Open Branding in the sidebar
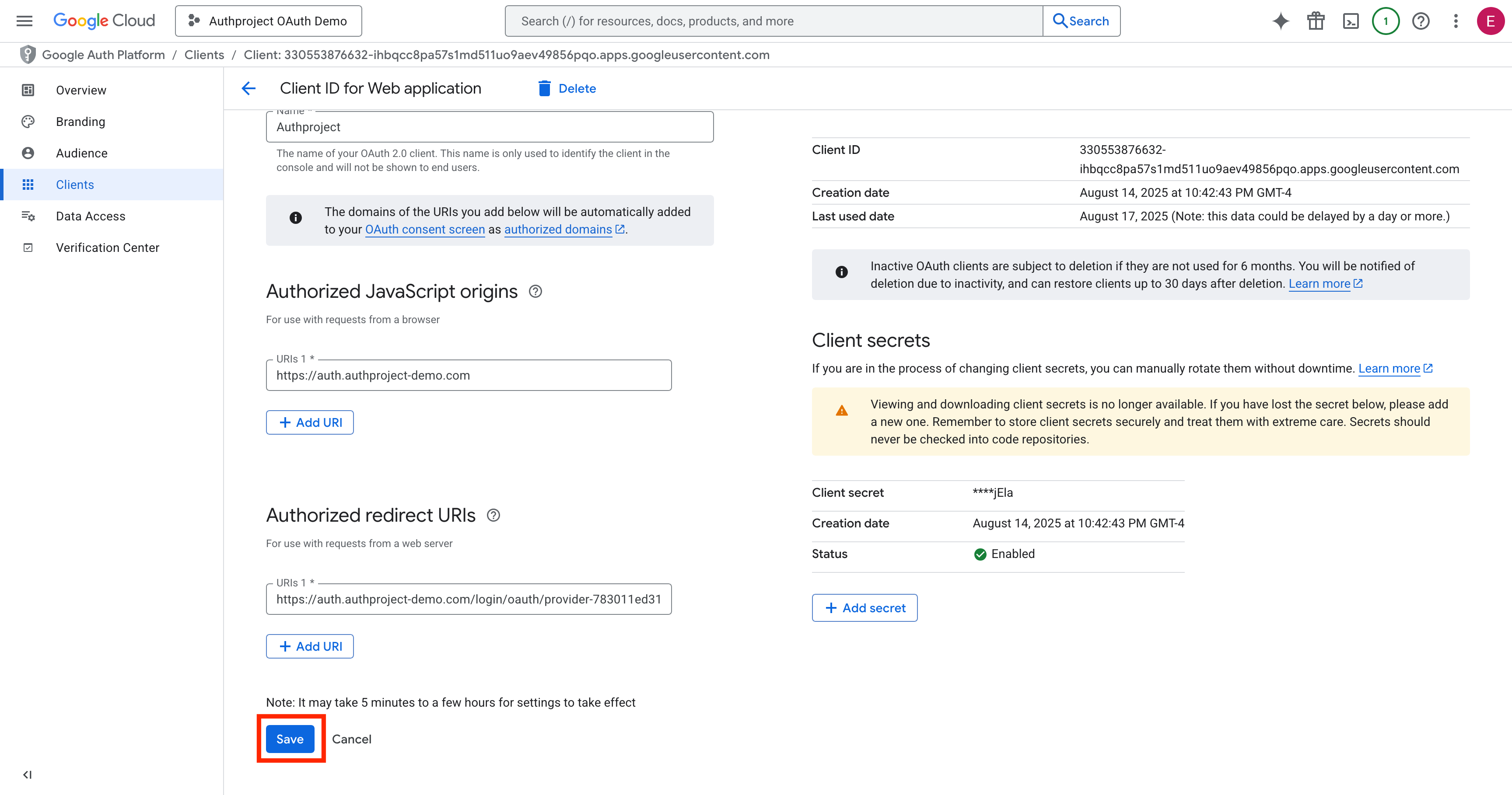The width and height of the screenshot is (1512, 795). [112, 122]
